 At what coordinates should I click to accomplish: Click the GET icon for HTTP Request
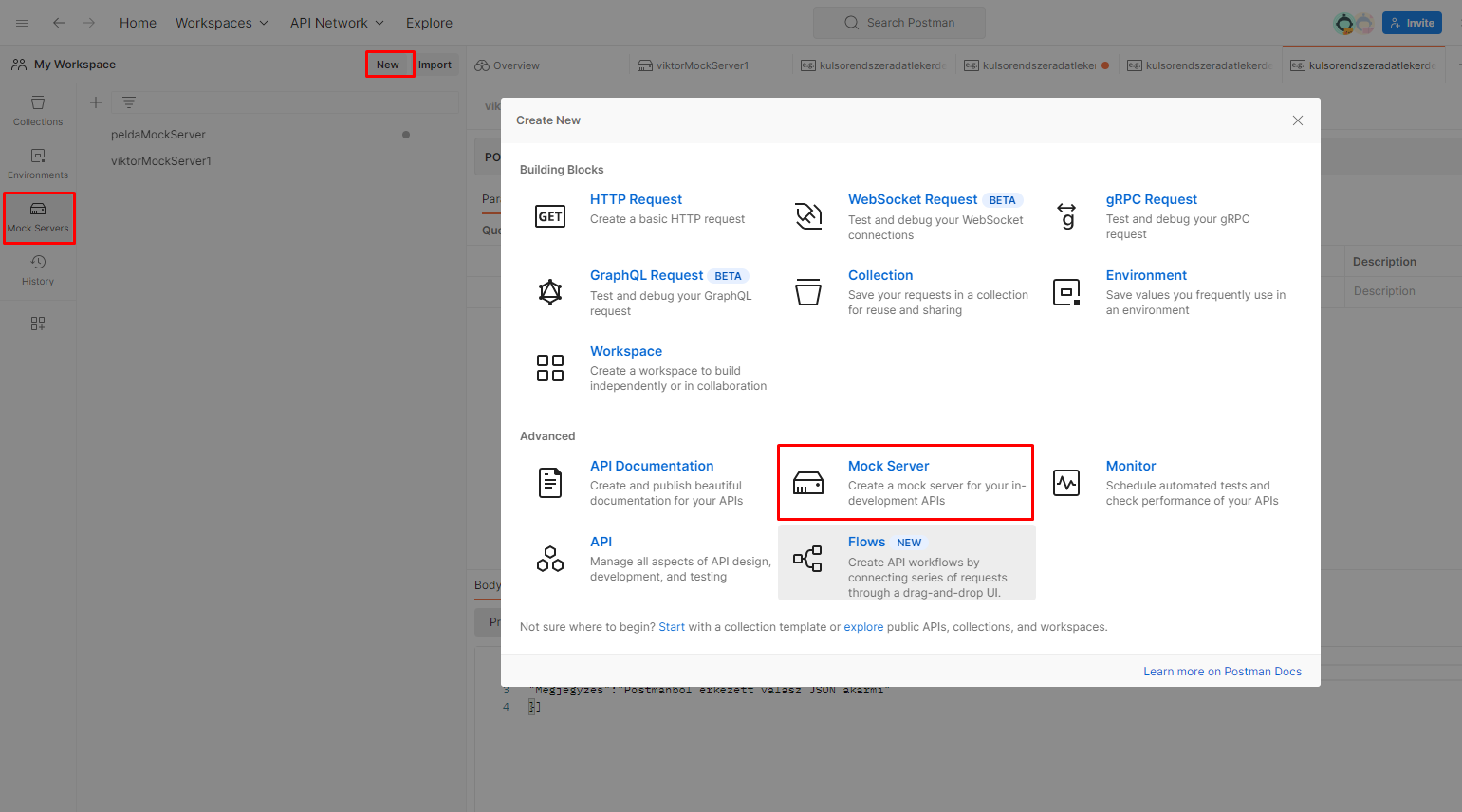tap(550, 216)
